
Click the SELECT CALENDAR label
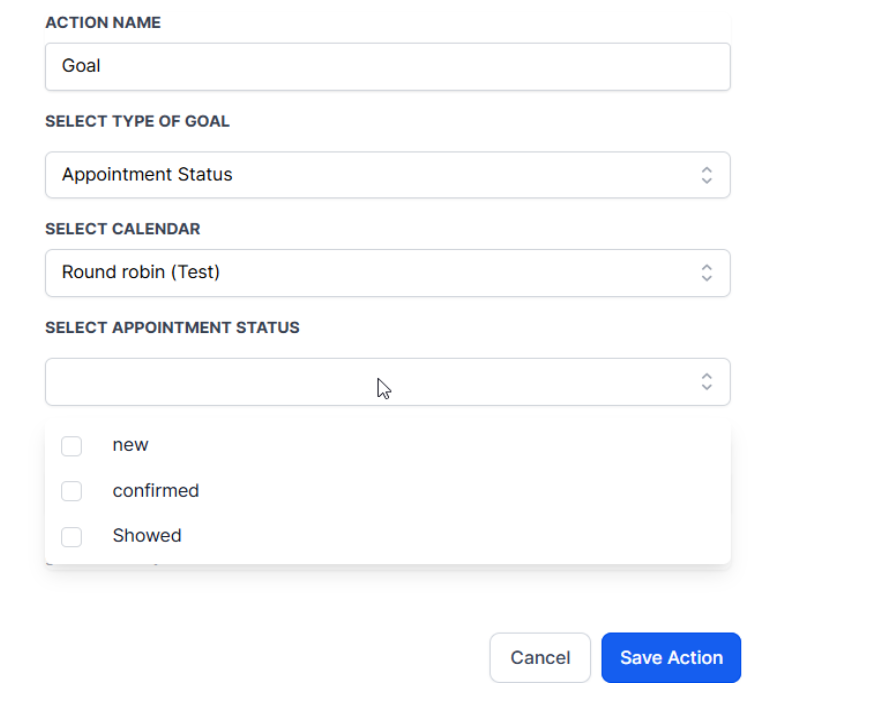[122, 229]
